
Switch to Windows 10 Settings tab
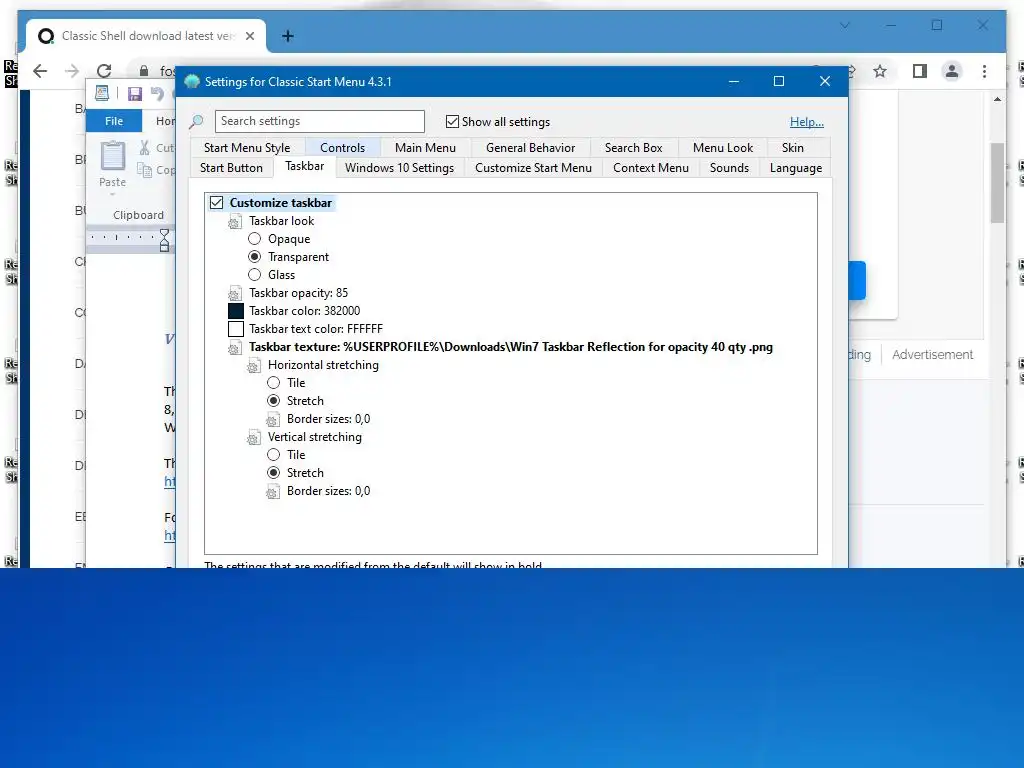tap(399, 168)
